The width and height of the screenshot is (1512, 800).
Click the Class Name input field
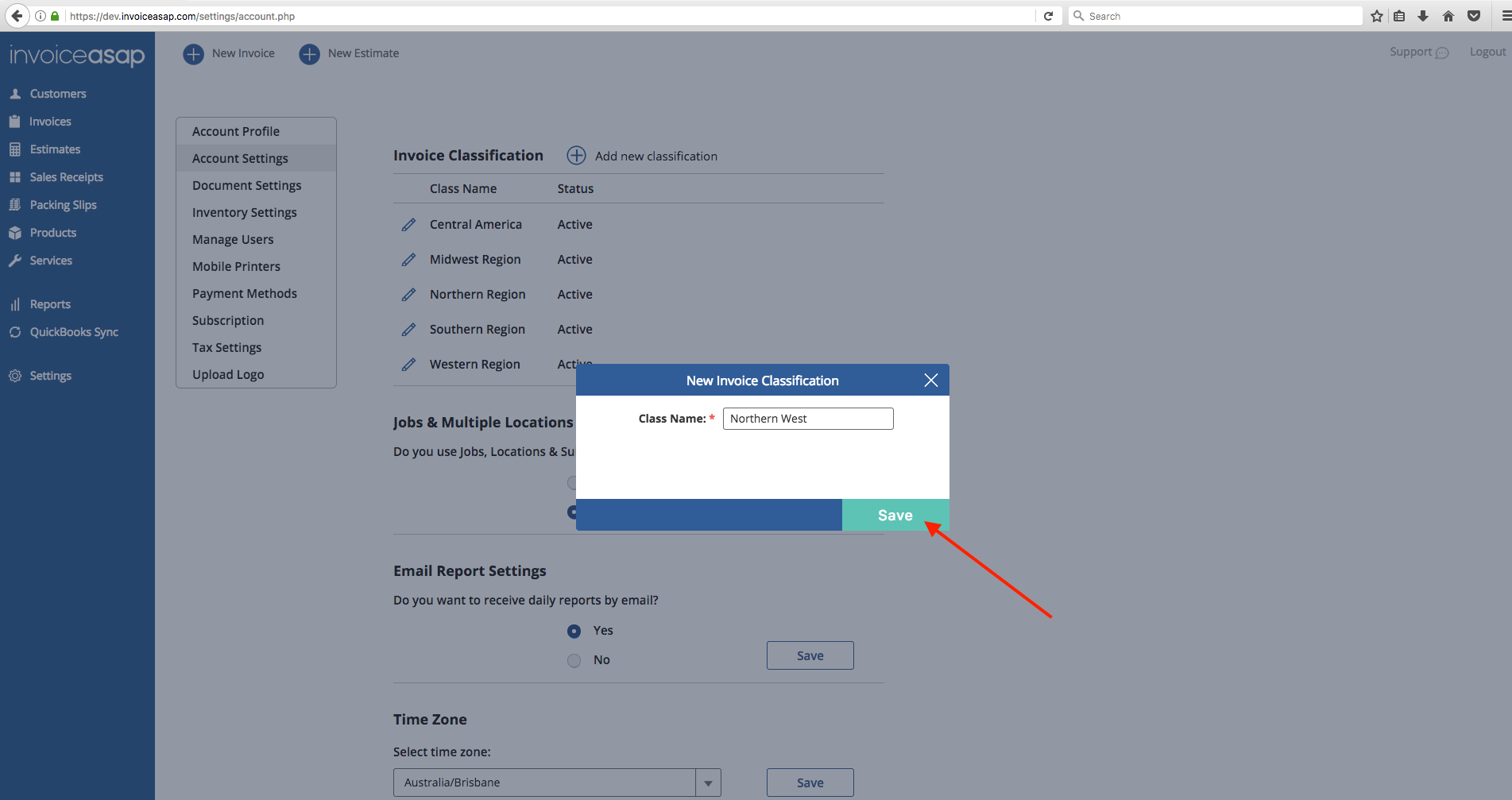coord(807,419)
